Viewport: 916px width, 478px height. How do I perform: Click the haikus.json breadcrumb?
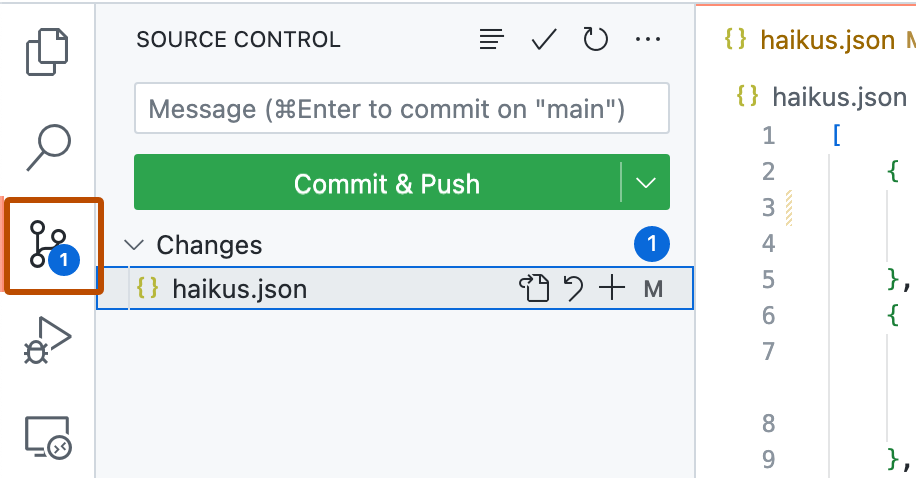838,97
